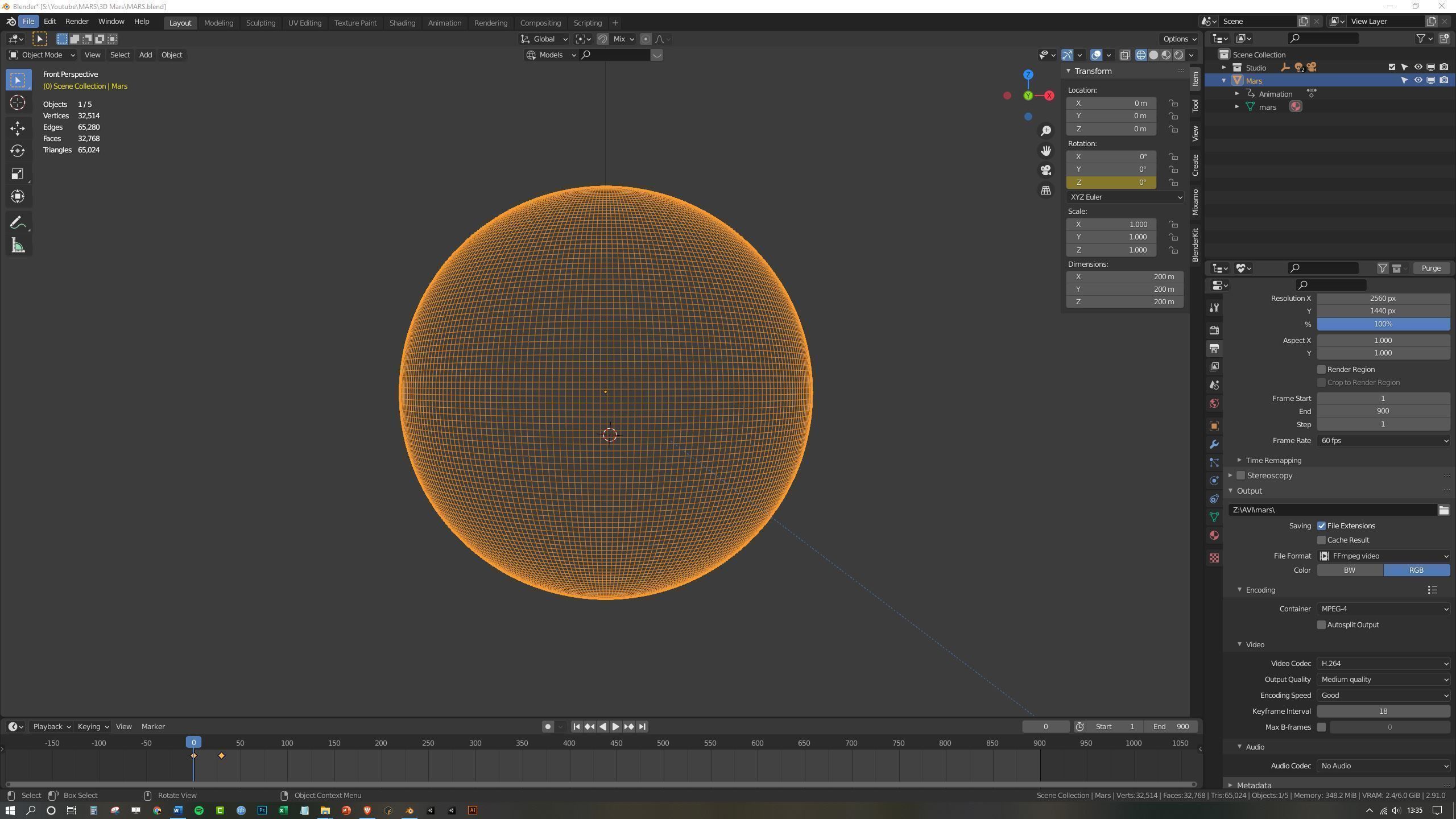Select BW color mode button

(1349, 570)
